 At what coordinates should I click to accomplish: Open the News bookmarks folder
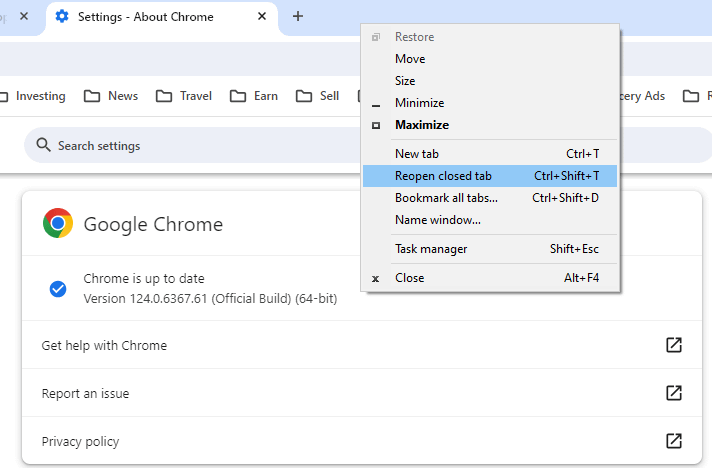pos(111,96)
